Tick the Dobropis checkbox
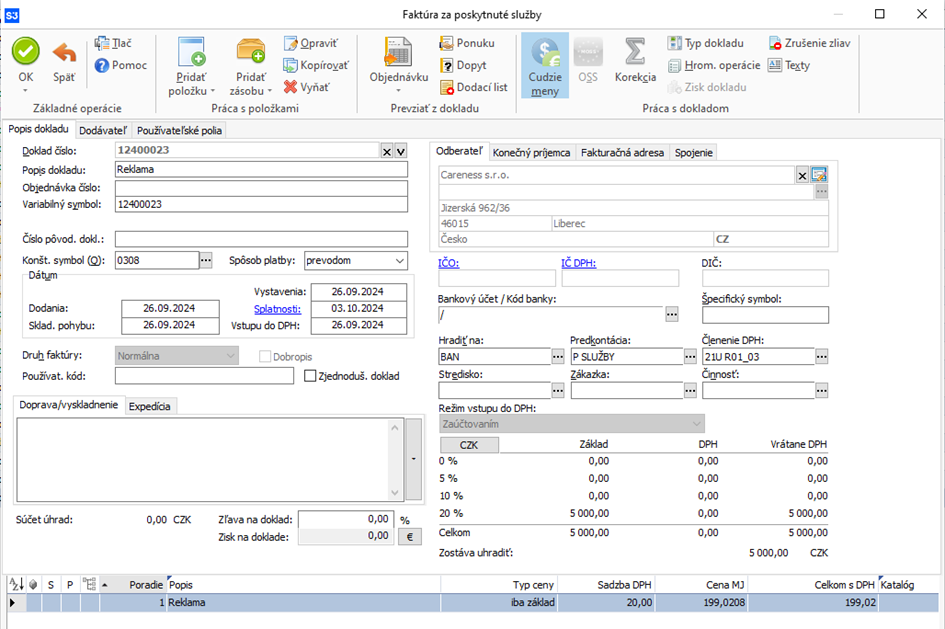Screen dimensions: 945x629 pos(265,355)
